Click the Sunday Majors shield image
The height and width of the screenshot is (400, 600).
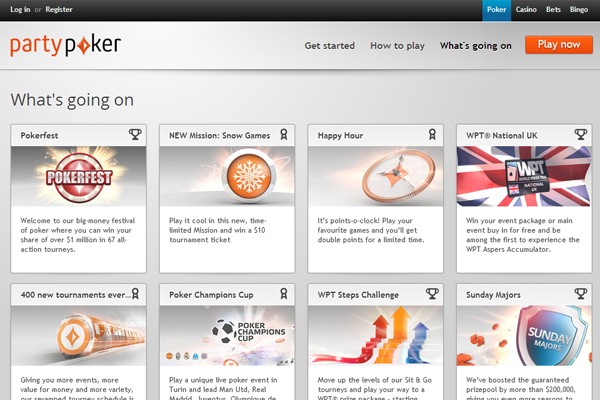coord(524,336)
